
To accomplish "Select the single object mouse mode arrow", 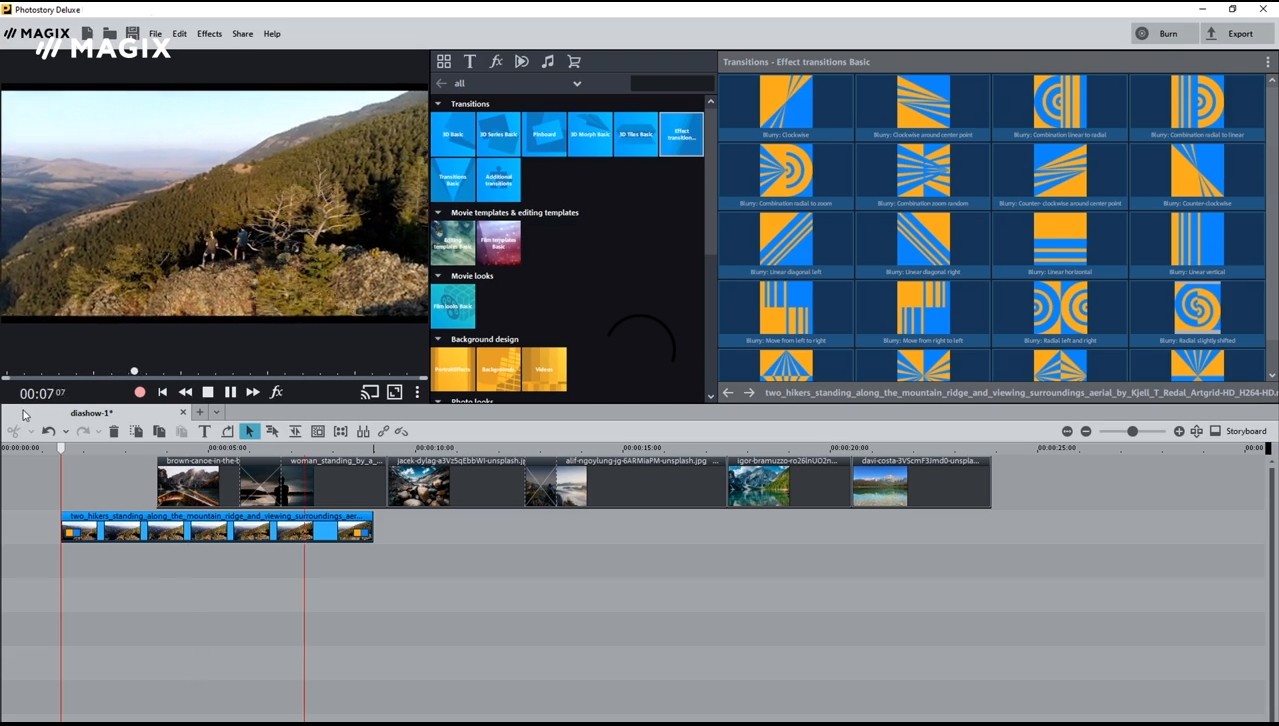I will tap(249, 432).
